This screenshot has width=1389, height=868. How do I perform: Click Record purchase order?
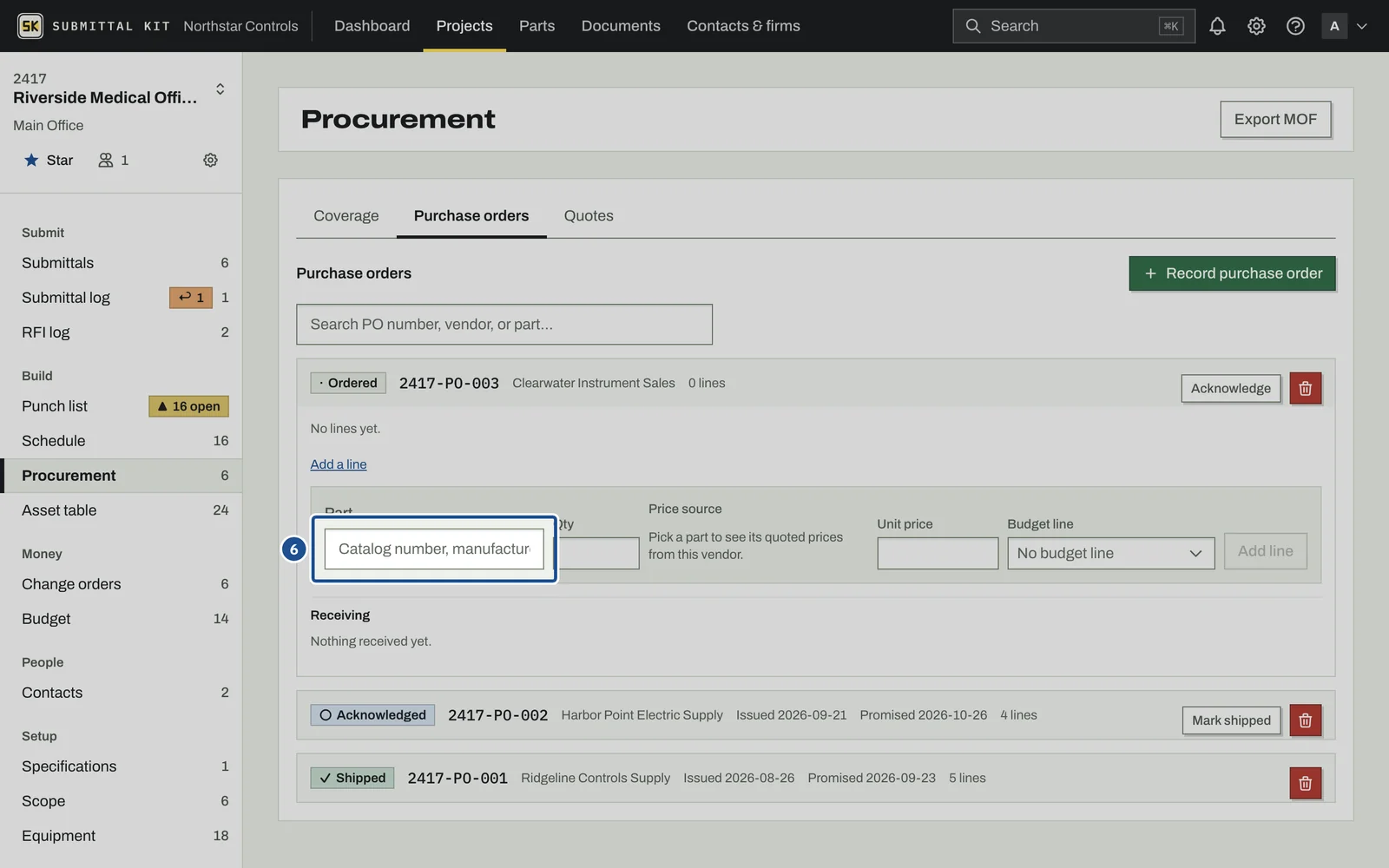point(1232,273)
